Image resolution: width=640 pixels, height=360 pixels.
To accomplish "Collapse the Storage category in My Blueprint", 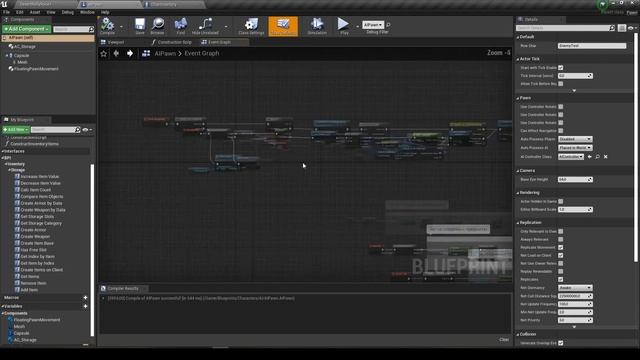I will pos(9,170).
